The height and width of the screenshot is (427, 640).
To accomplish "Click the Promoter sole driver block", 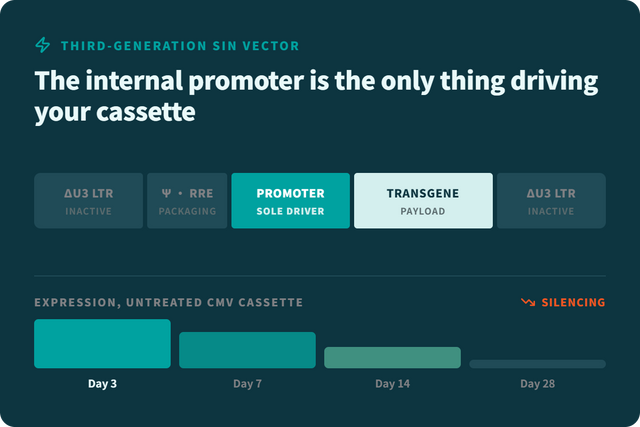I will pyautogui.click(x=291, y=201).
